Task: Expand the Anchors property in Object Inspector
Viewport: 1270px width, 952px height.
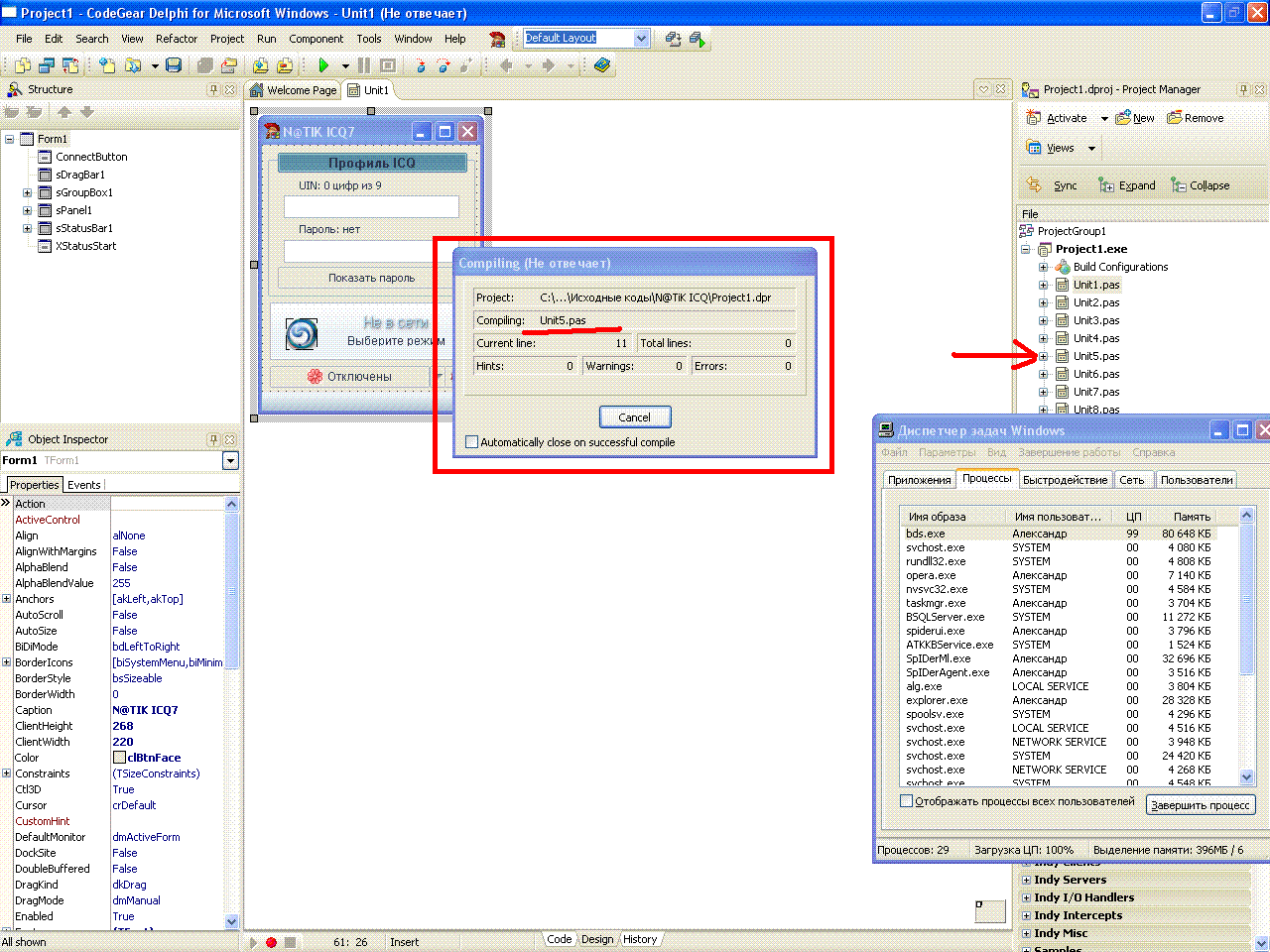Action: pyautogui.click(x=7, y=599)
